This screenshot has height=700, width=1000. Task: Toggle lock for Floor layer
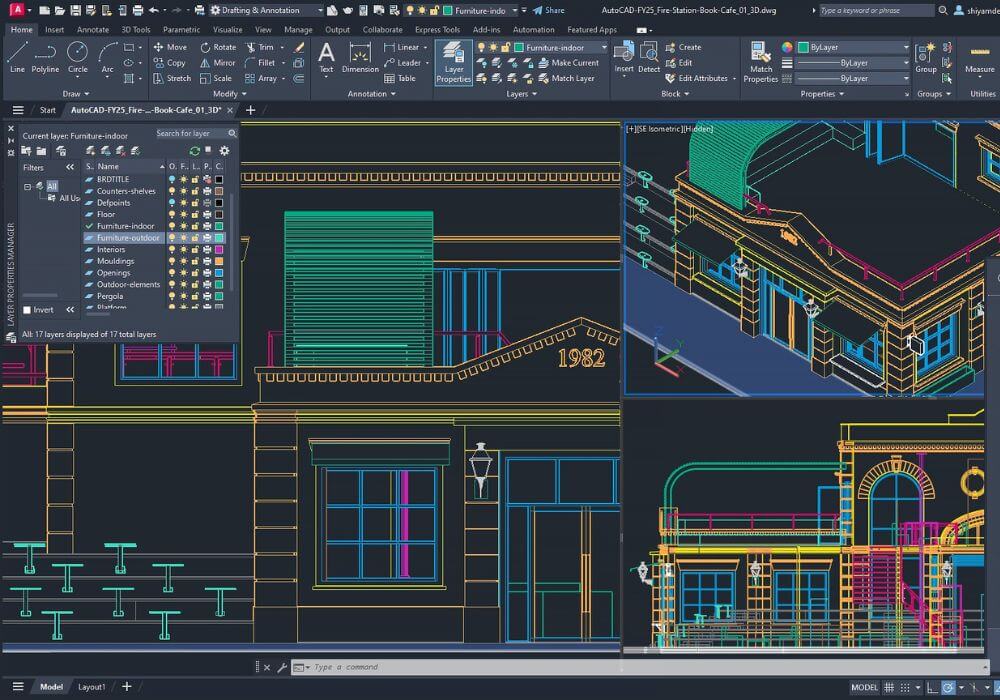195,214
